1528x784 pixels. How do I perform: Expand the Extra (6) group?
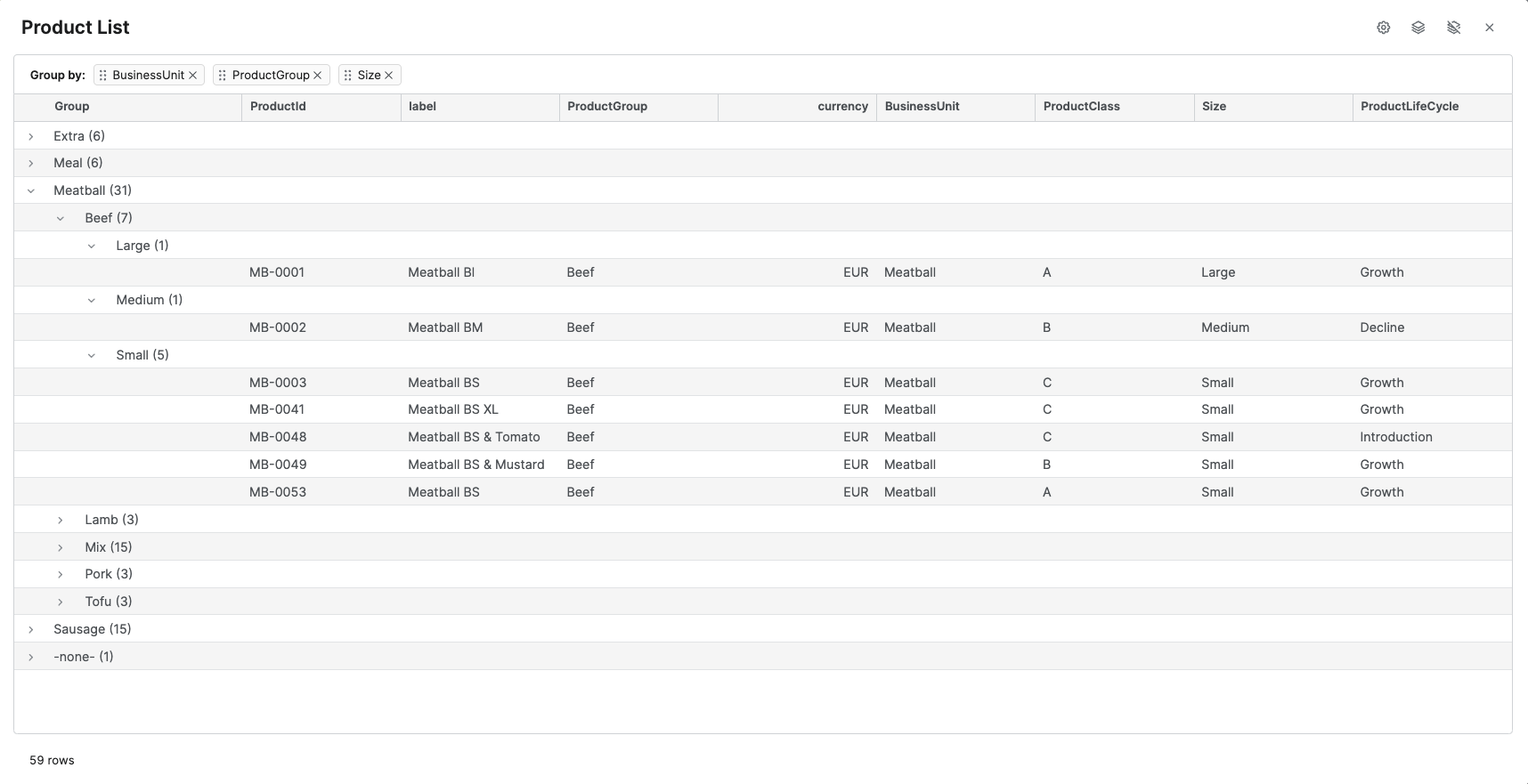tap(31, 136)
